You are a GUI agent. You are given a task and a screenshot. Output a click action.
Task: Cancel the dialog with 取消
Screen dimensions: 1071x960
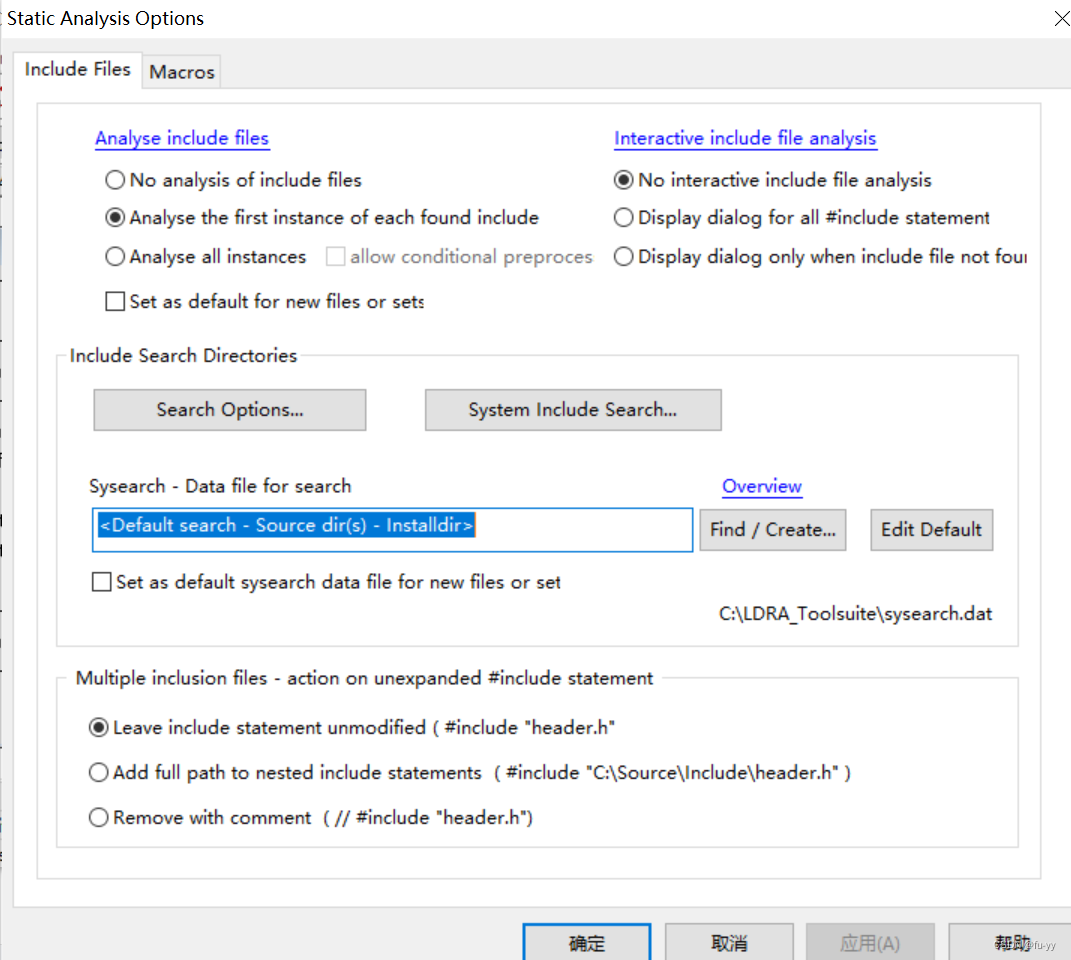click(729, 943)
